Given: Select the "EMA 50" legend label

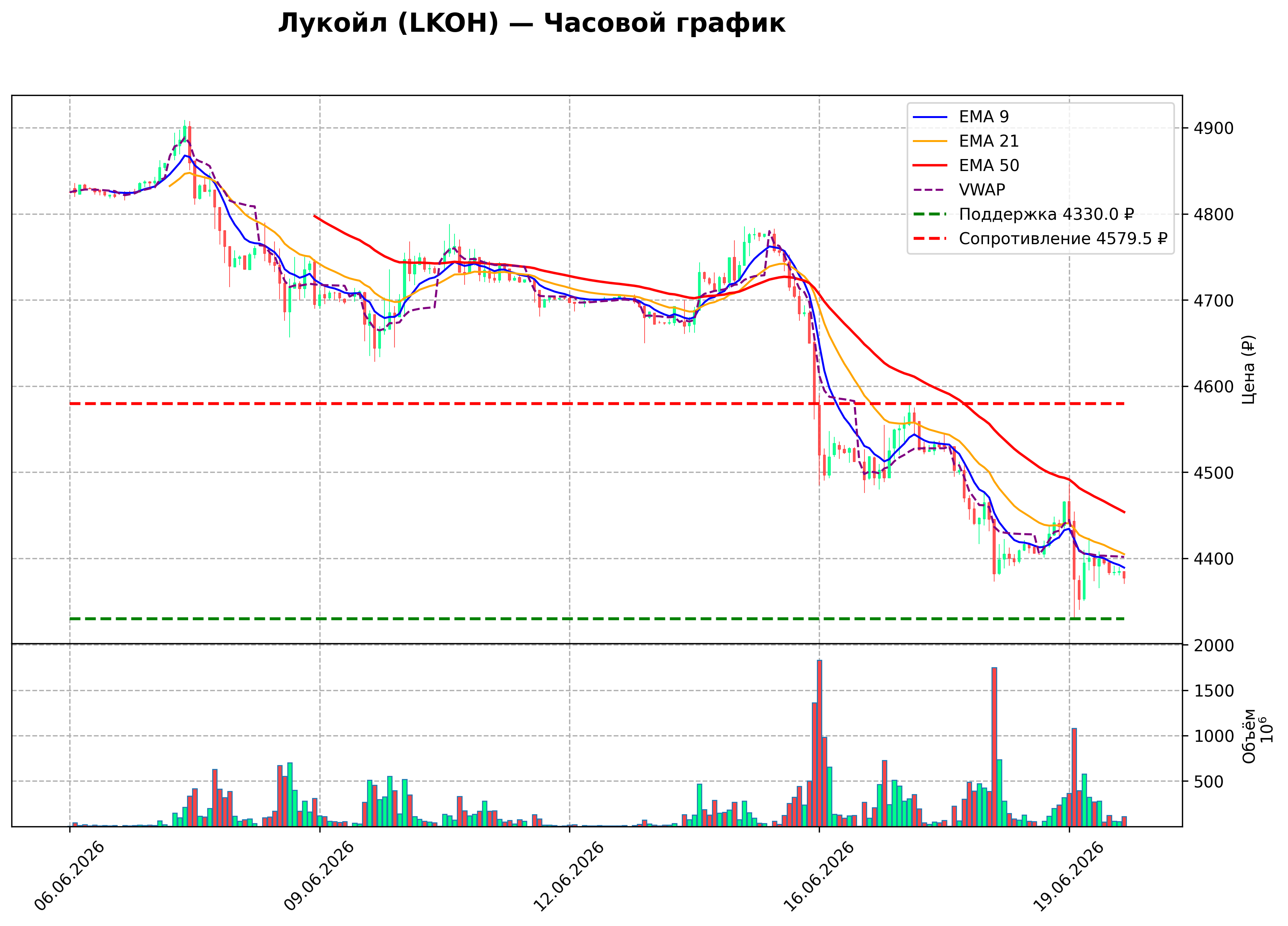Looking at the screenshot, I should coord(989,166).
